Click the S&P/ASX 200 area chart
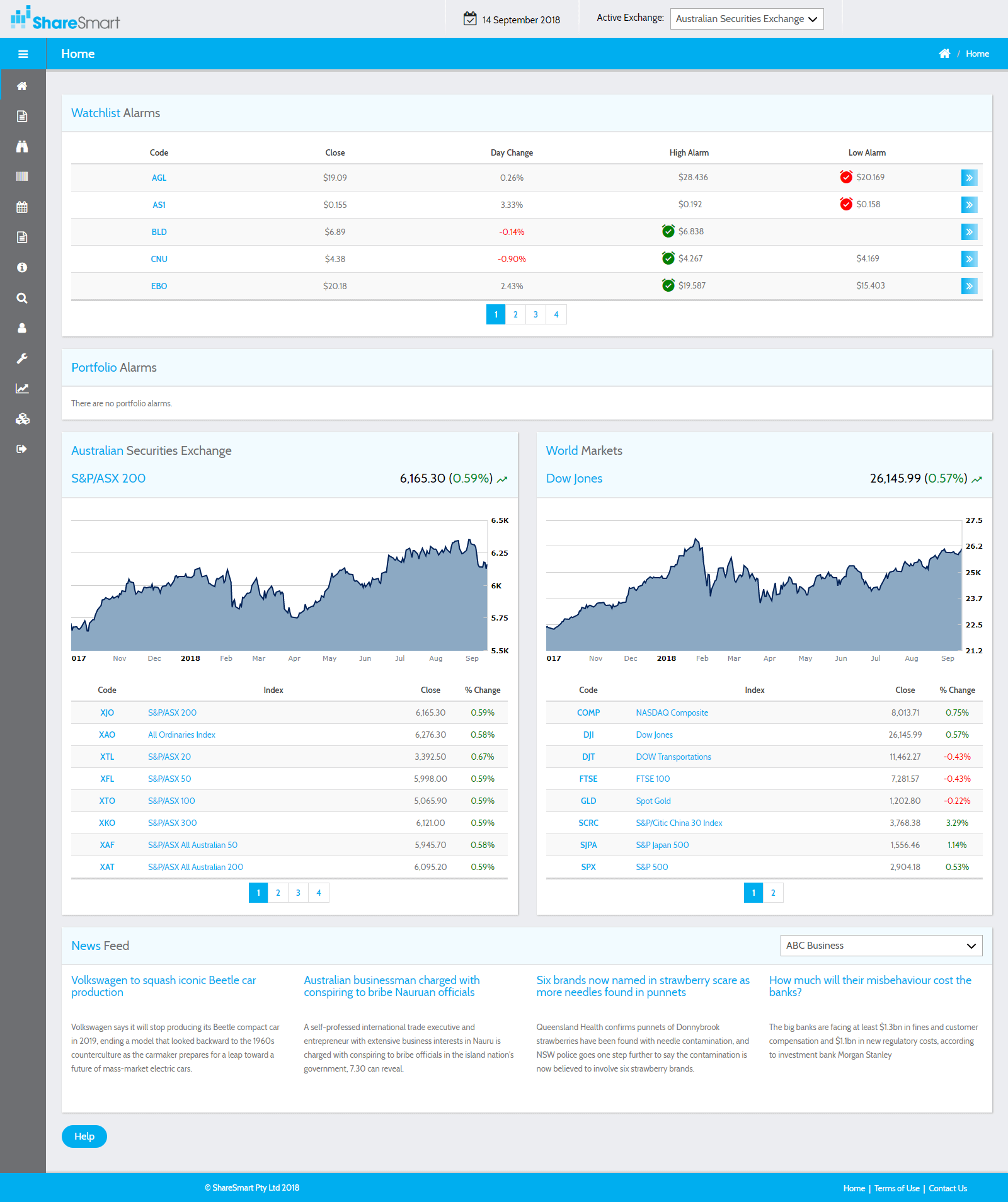This screenshot has height=1202, width=1008. pyautogui.click(x=279, y=585)
